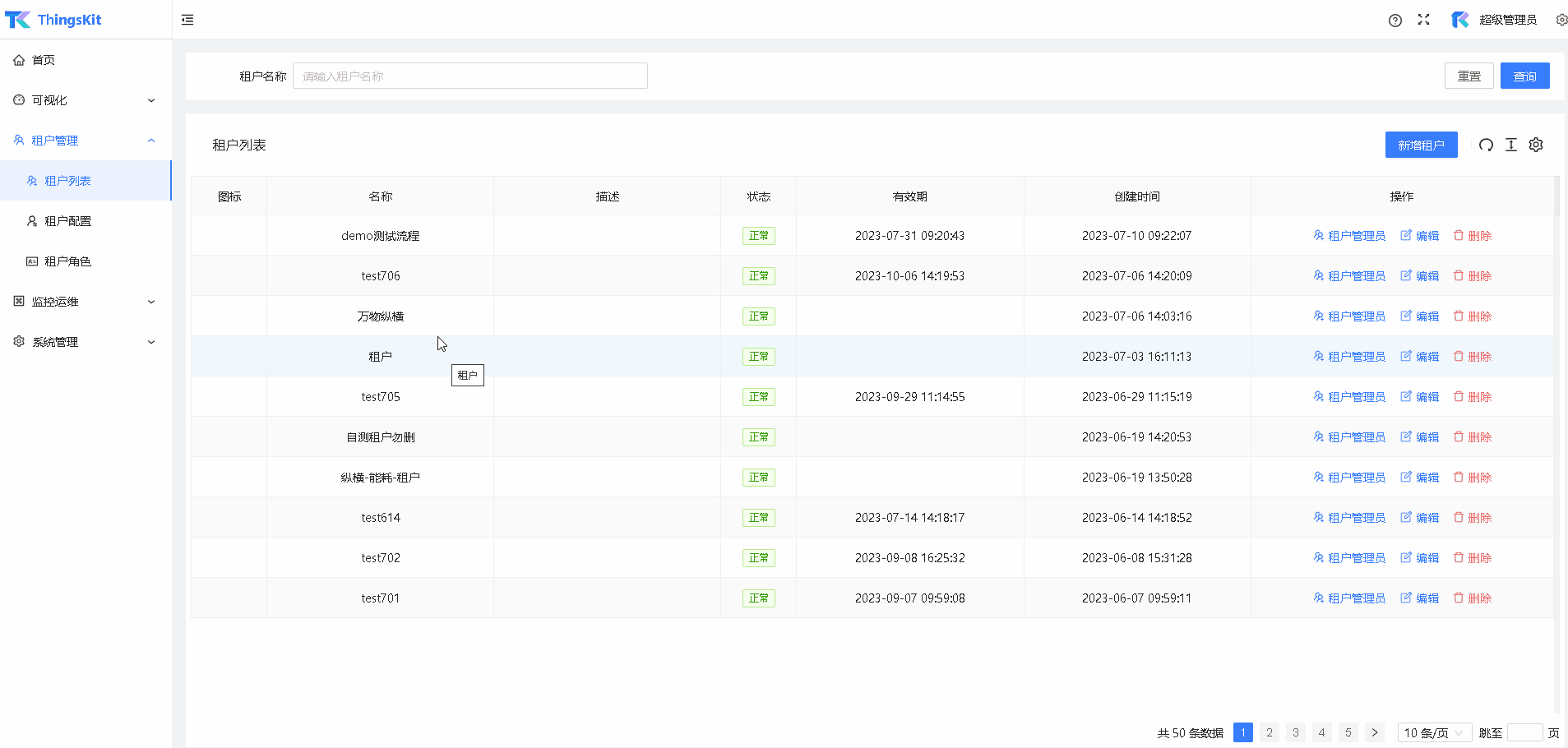Viewport: 1568px width, 748px height.
Task: Toggle fullscreen mode icon in header
Action: coord(1423,20)
